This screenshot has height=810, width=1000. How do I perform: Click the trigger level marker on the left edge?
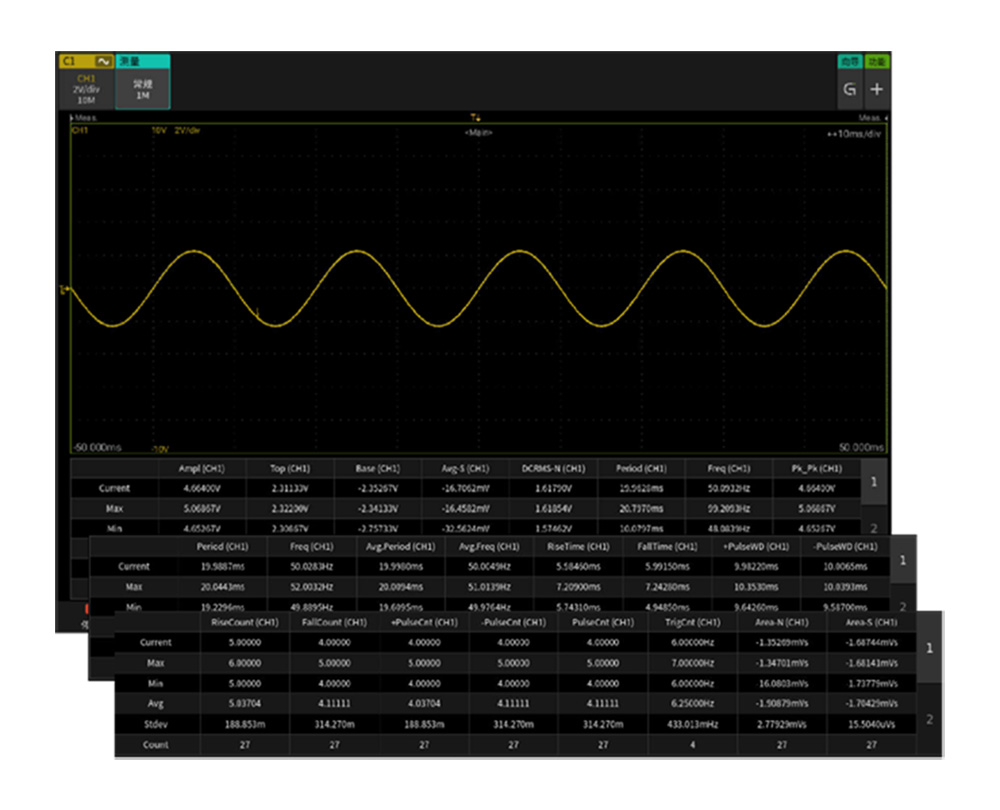coord(65,290)
